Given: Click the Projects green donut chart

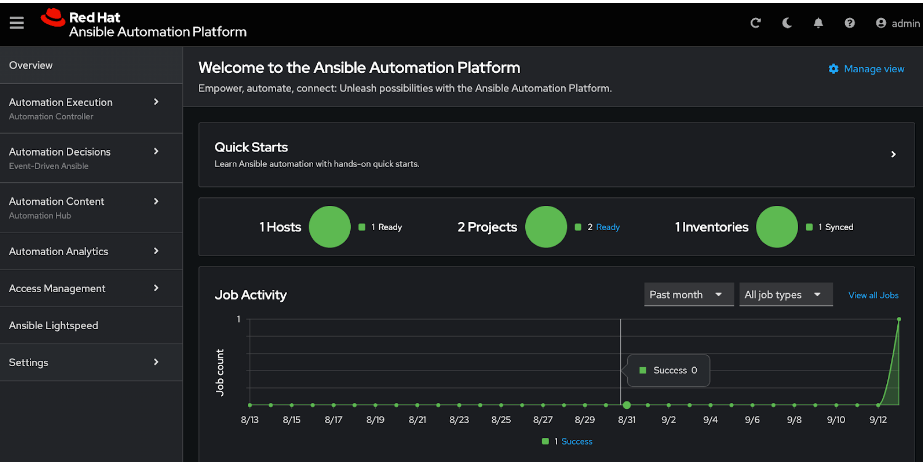Looking at the screenshot, I should point(546,227).
